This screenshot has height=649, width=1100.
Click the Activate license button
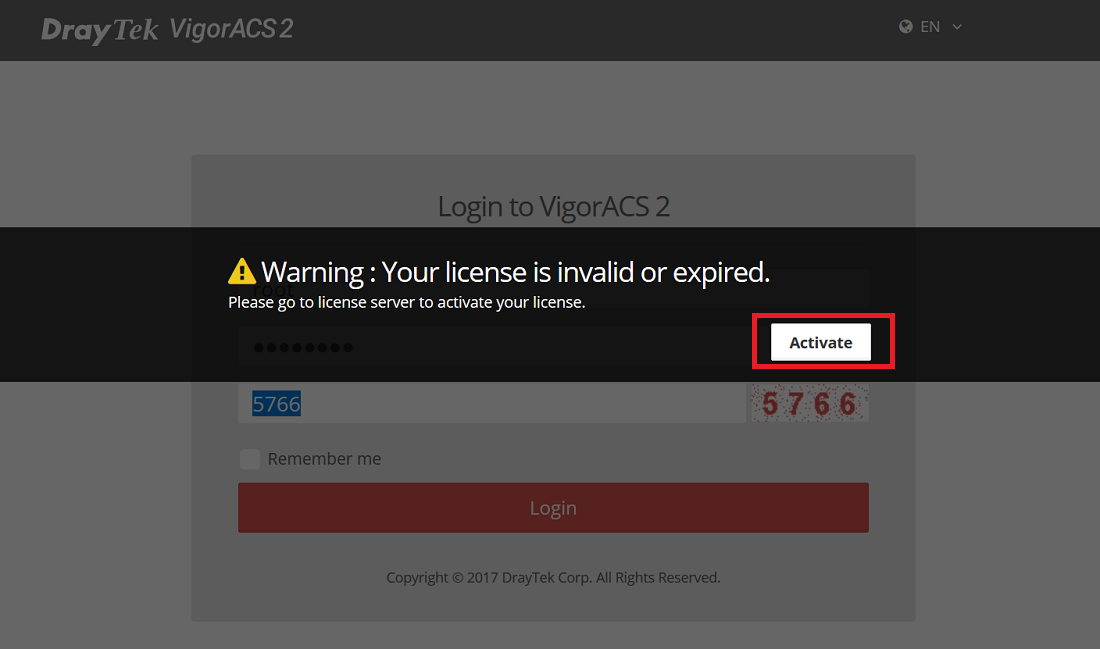click(x=820, y=342)
